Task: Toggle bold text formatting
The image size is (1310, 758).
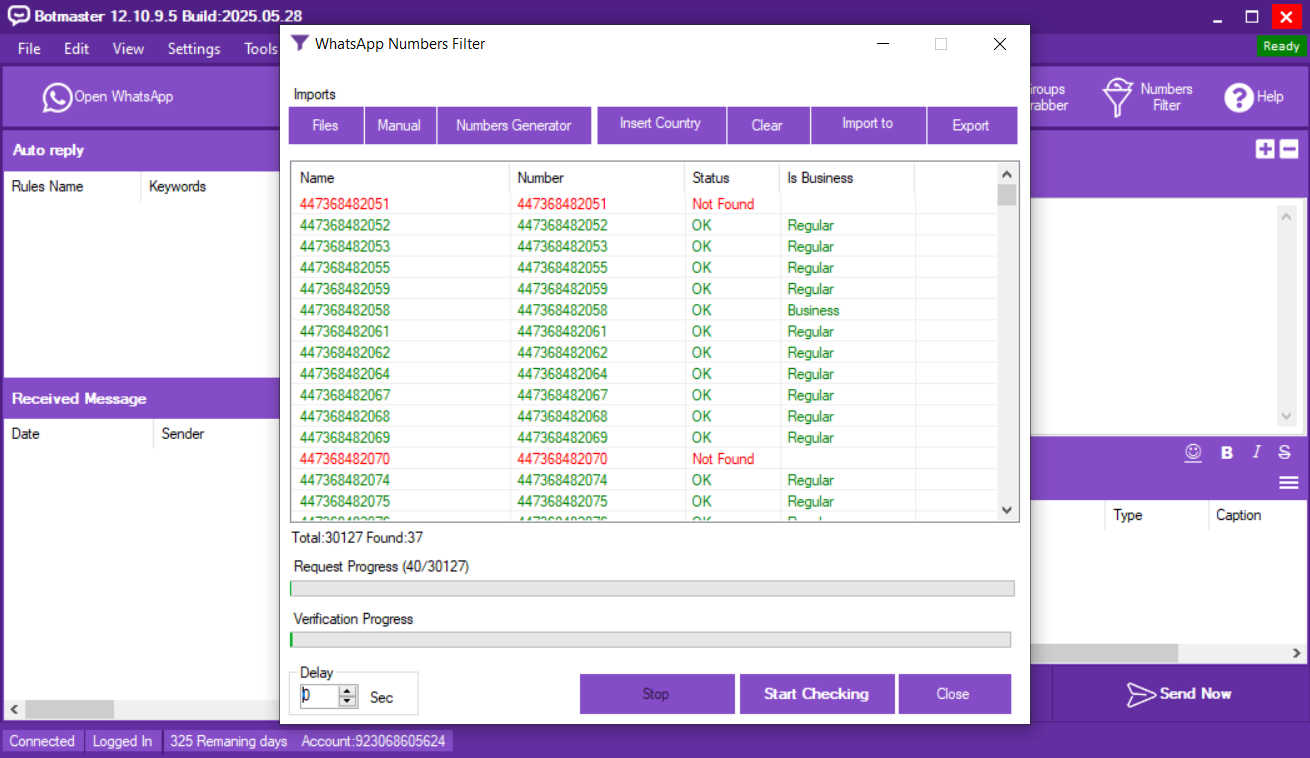Action: click(x=1226, y=452)
